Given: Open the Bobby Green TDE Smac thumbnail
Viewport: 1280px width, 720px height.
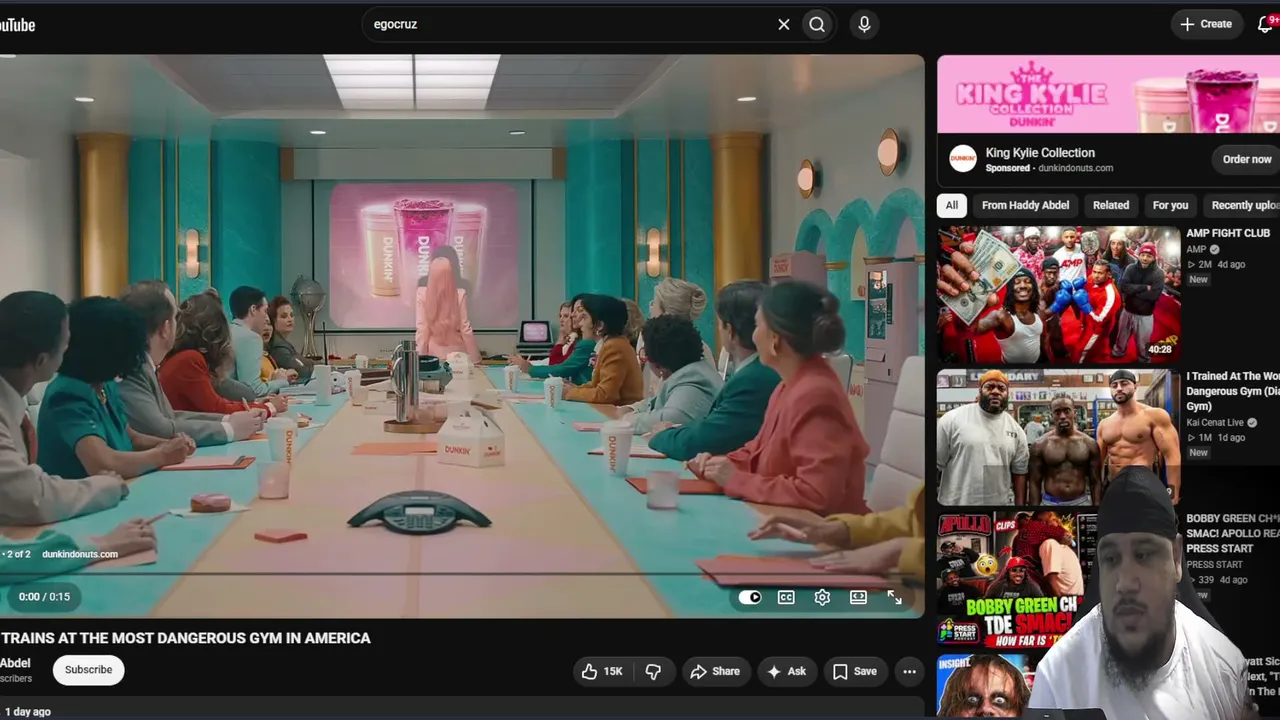Looking at the screenshot, I should click(1018, 578).
